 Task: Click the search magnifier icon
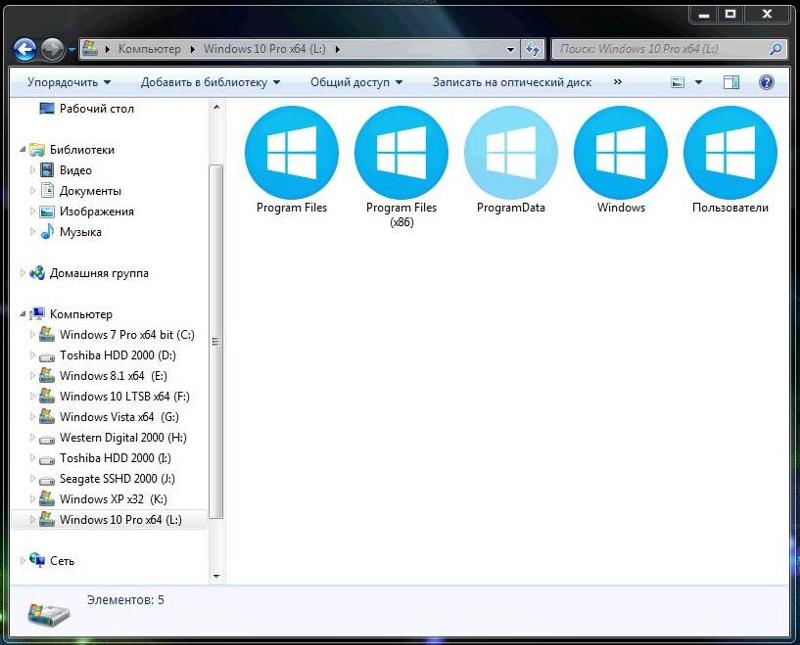coord(776,49)
